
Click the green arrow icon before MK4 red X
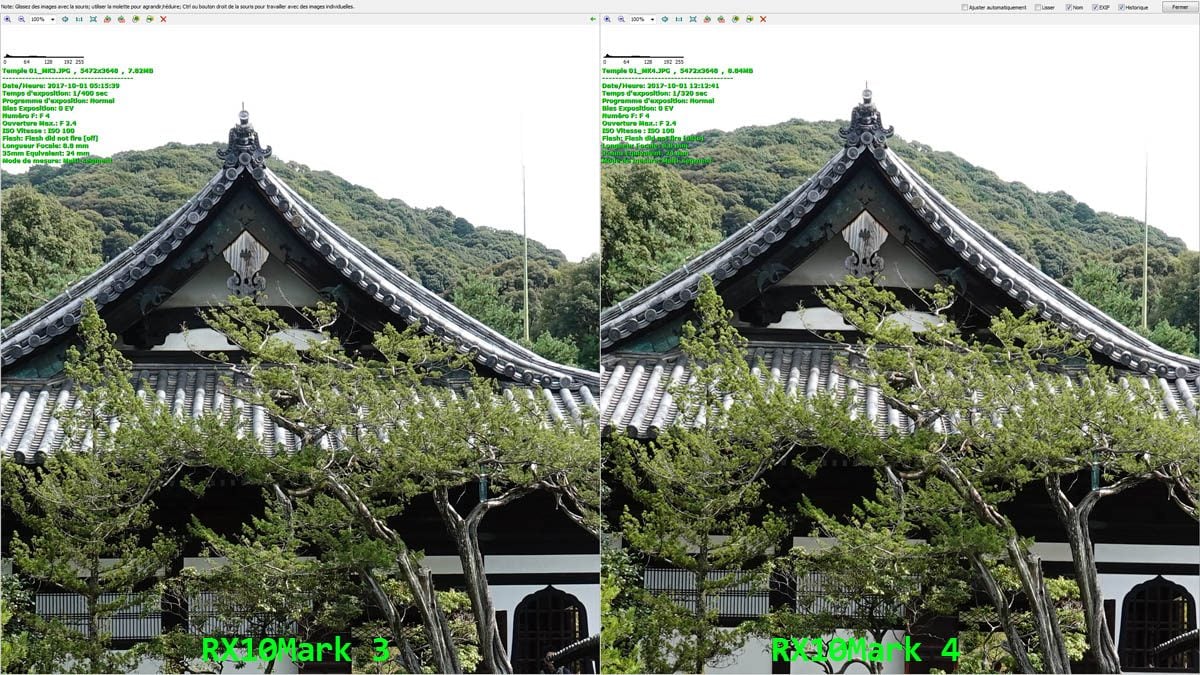click(x=749, y=19)
